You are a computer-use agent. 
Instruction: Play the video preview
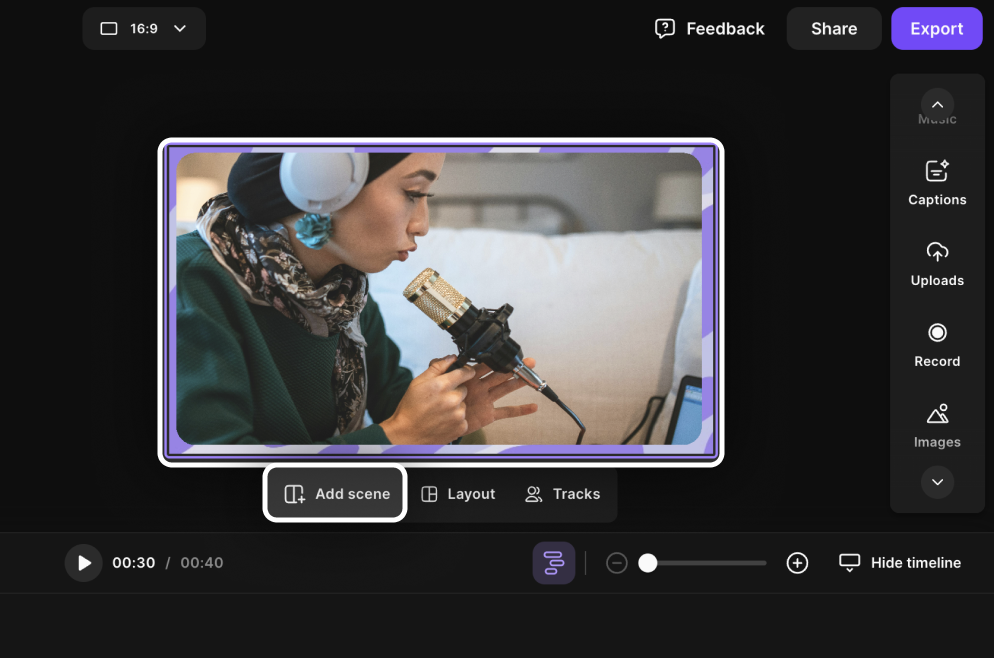pyautogui.click(x=84, y=563)
